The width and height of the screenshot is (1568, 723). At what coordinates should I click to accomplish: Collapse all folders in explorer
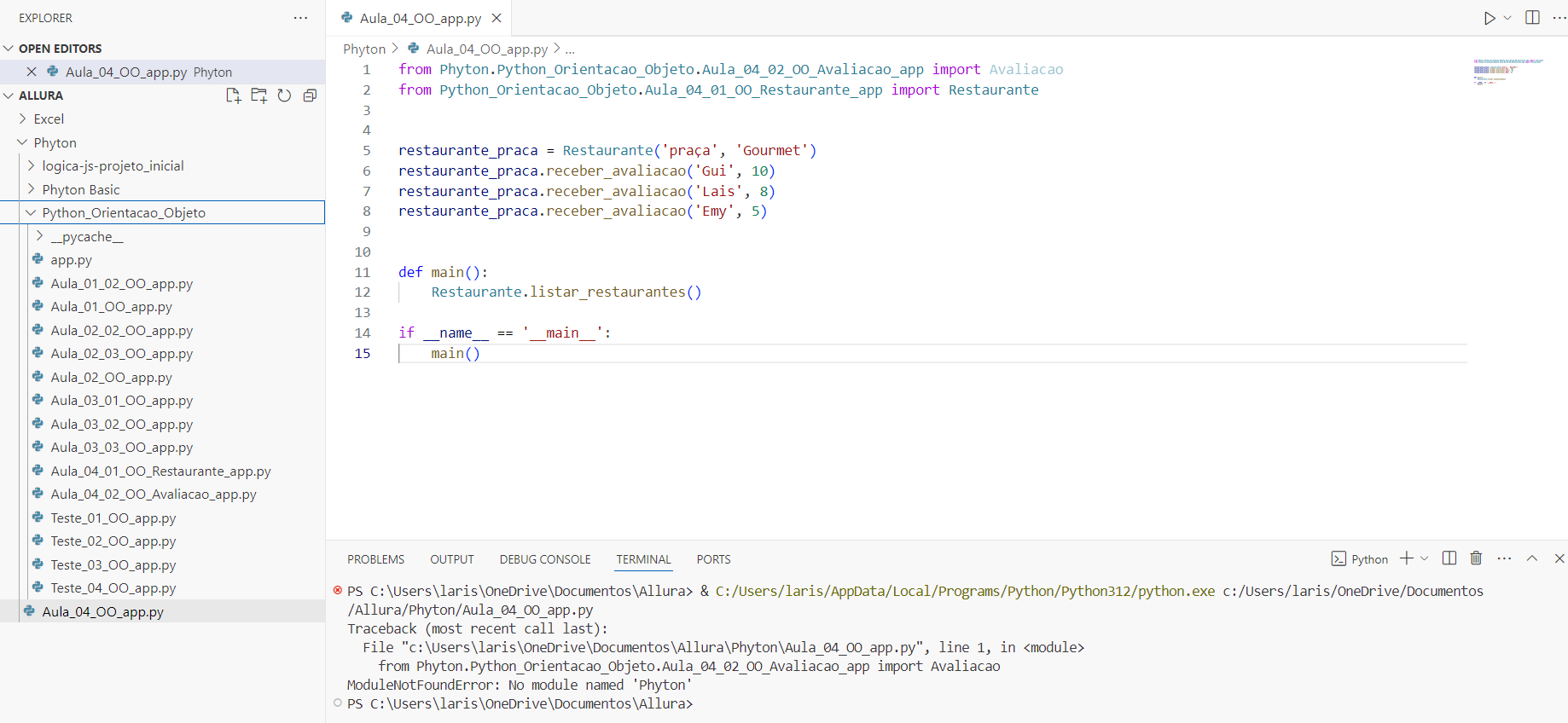click(310, 95)
